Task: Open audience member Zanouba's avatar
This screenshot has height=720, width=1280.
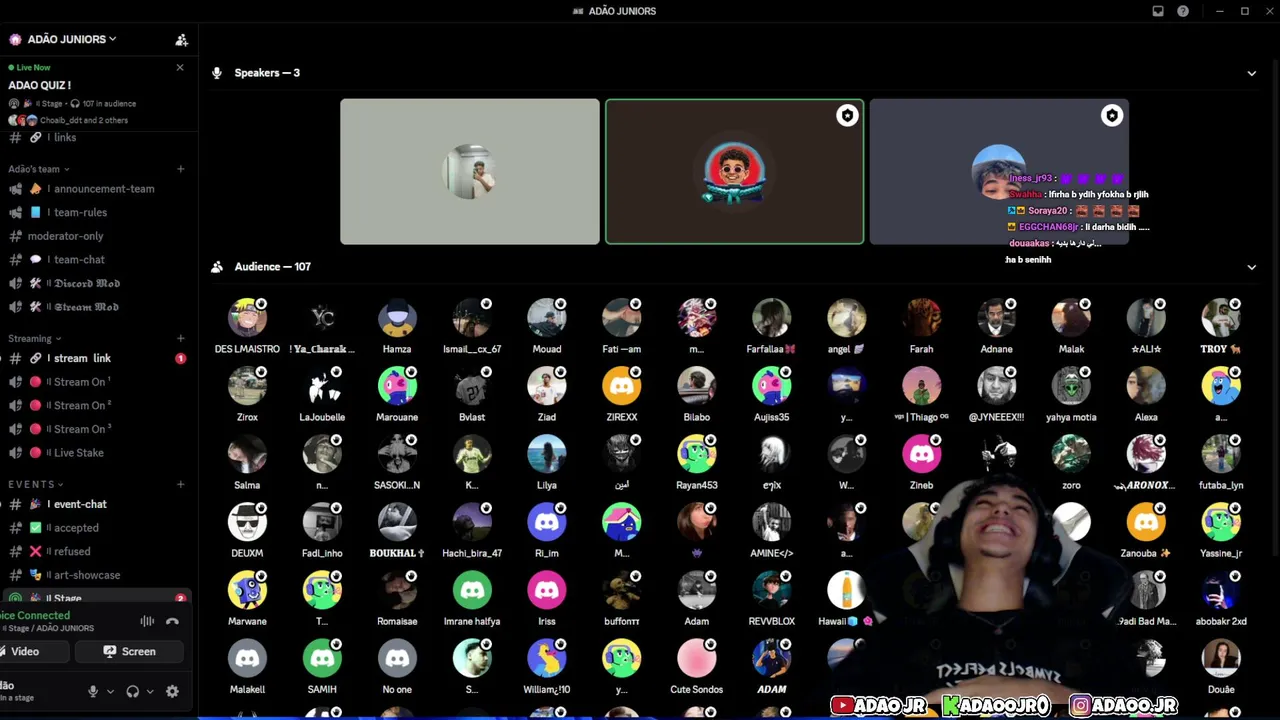Action: coord(1146,523)
